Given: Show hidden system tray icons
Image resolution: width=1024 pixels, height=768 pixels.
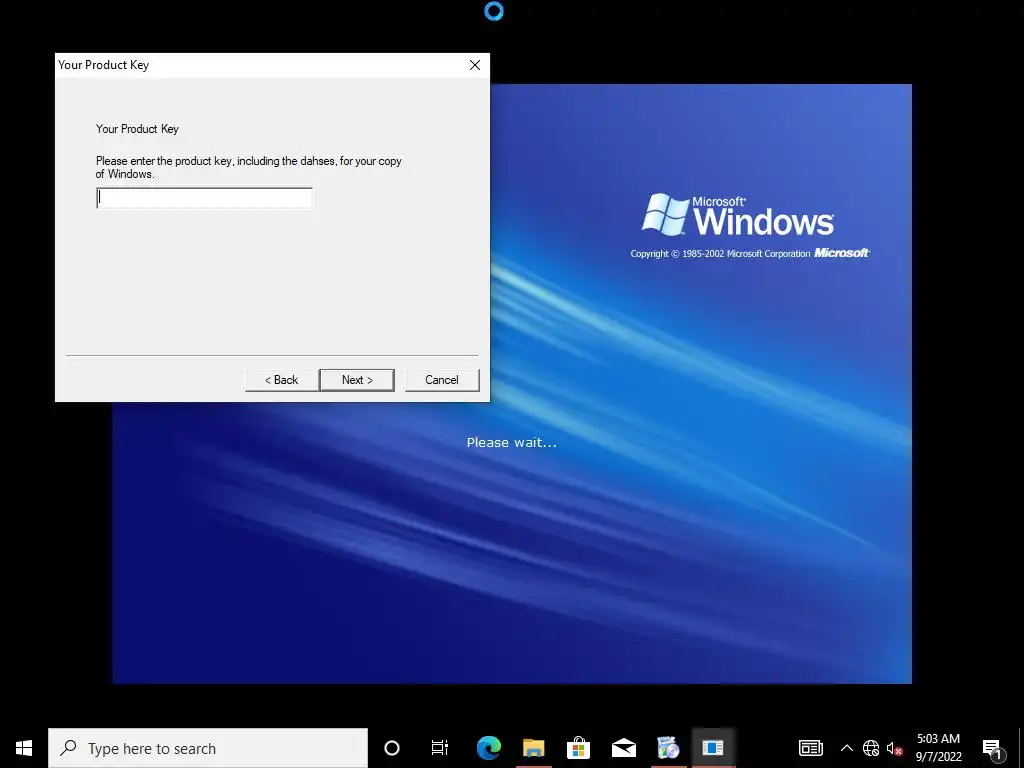Looking at the screenshot, I should tap(846, 748).
